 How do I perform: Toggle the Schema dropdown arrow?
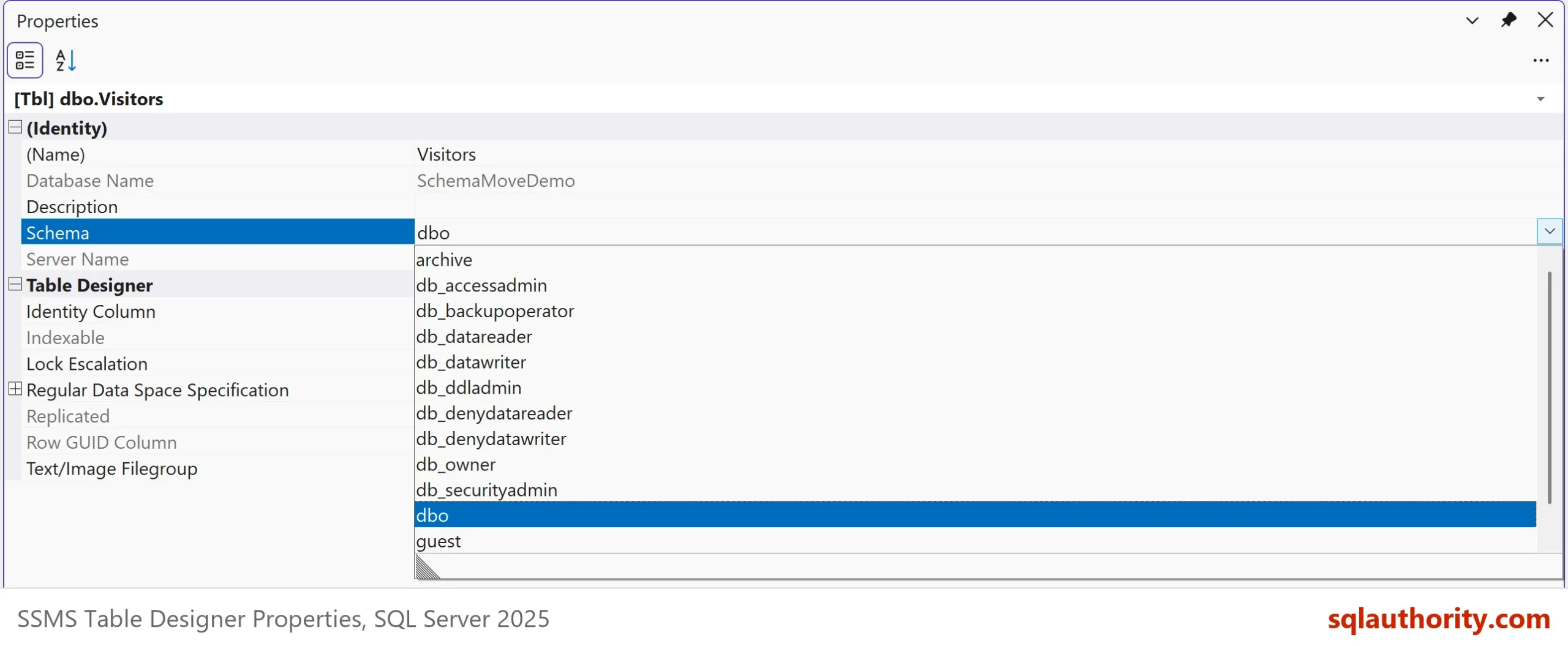click(1550, 231)
